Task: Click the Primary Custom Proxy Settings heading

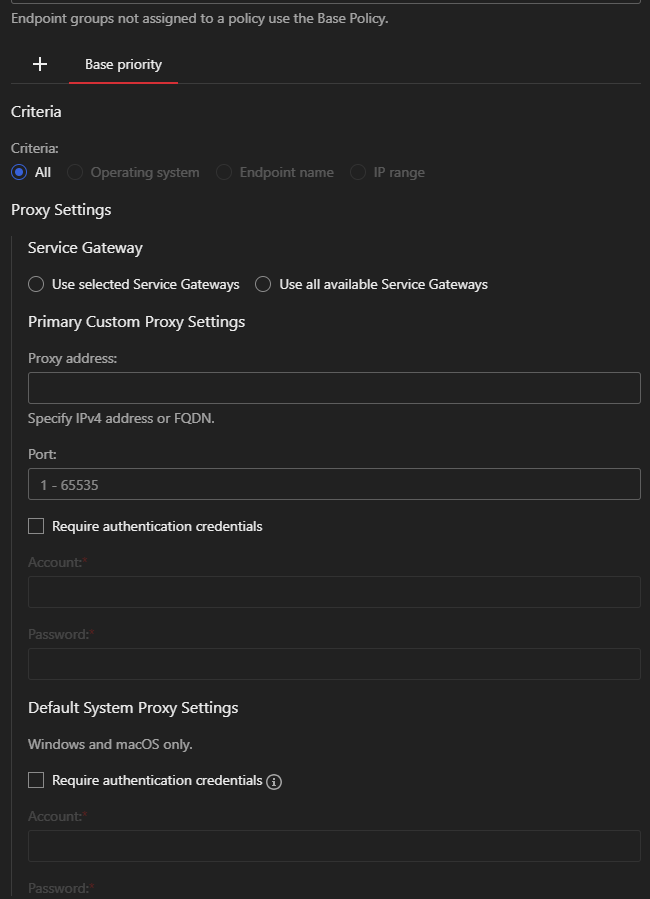Action: pyautogui.click(x=136, y=322)
